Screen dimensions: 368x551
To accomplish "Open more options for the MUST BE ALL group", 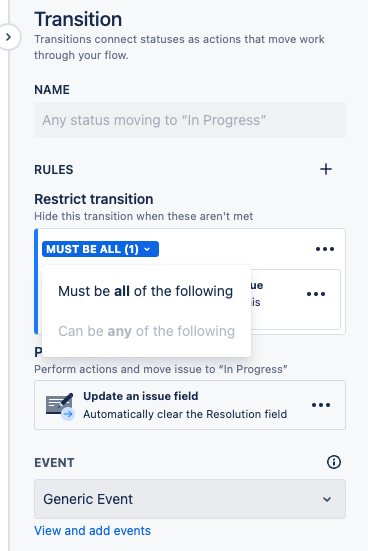I will coord(325,249).
